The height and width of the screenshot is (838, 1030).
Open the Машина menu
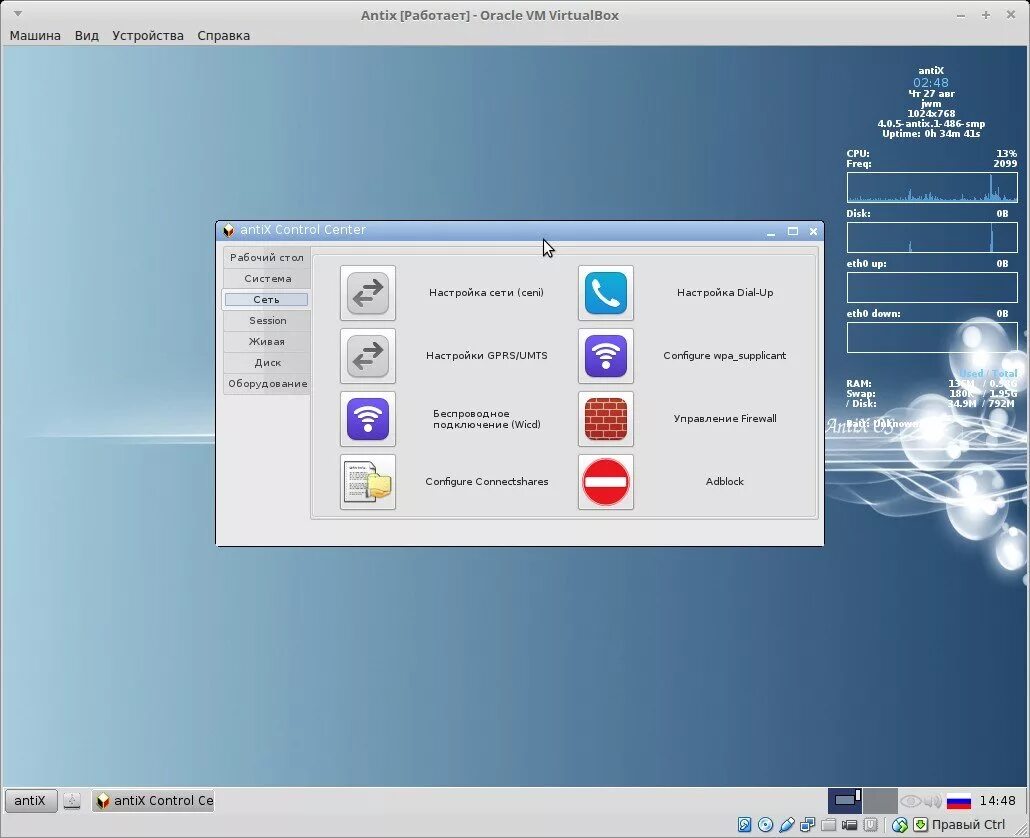click(35, 35)
